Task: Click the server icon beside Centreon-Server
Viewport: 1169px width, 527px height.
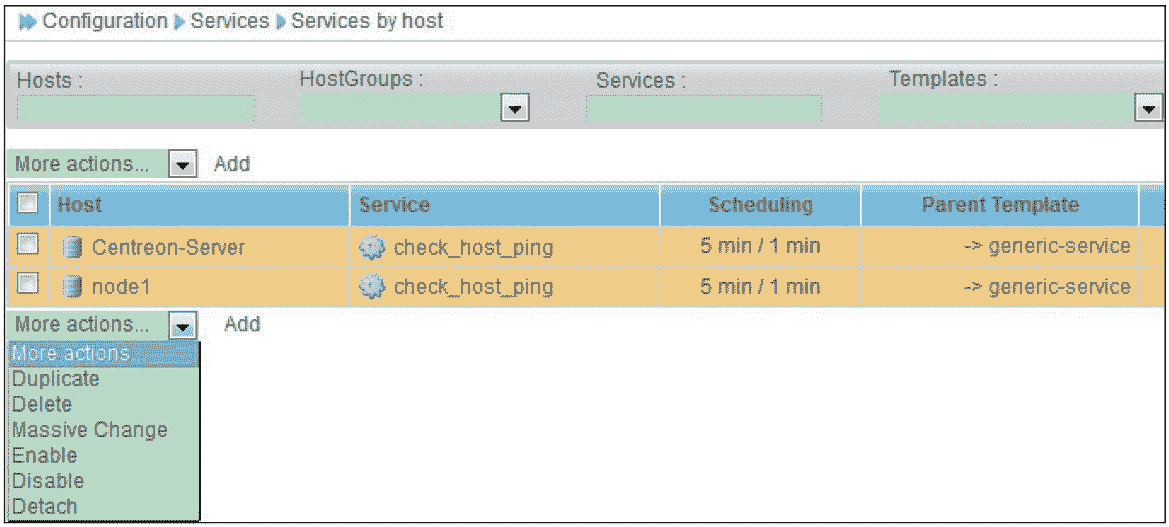Action: [72, 247]
